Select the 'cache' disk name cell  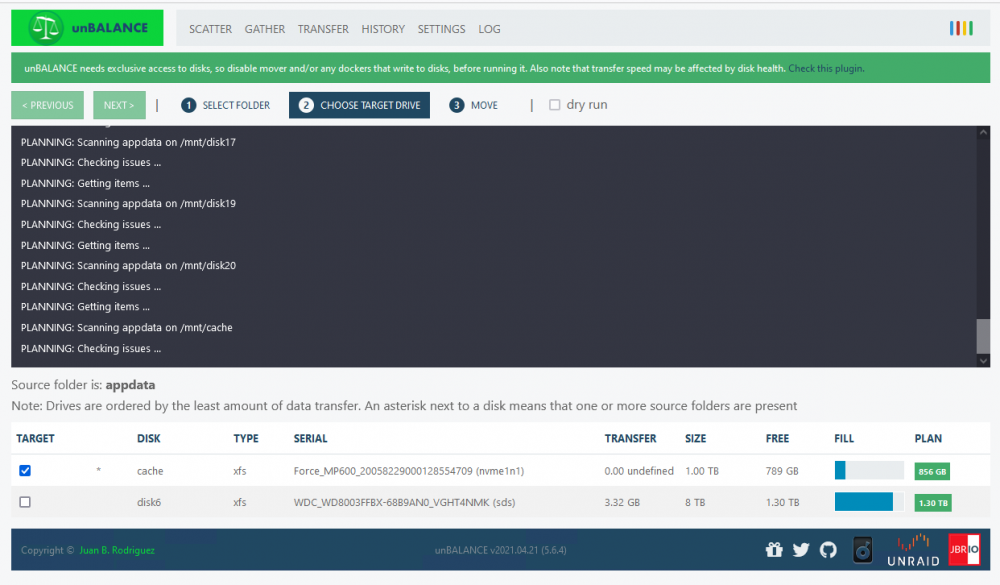point(150,471)
